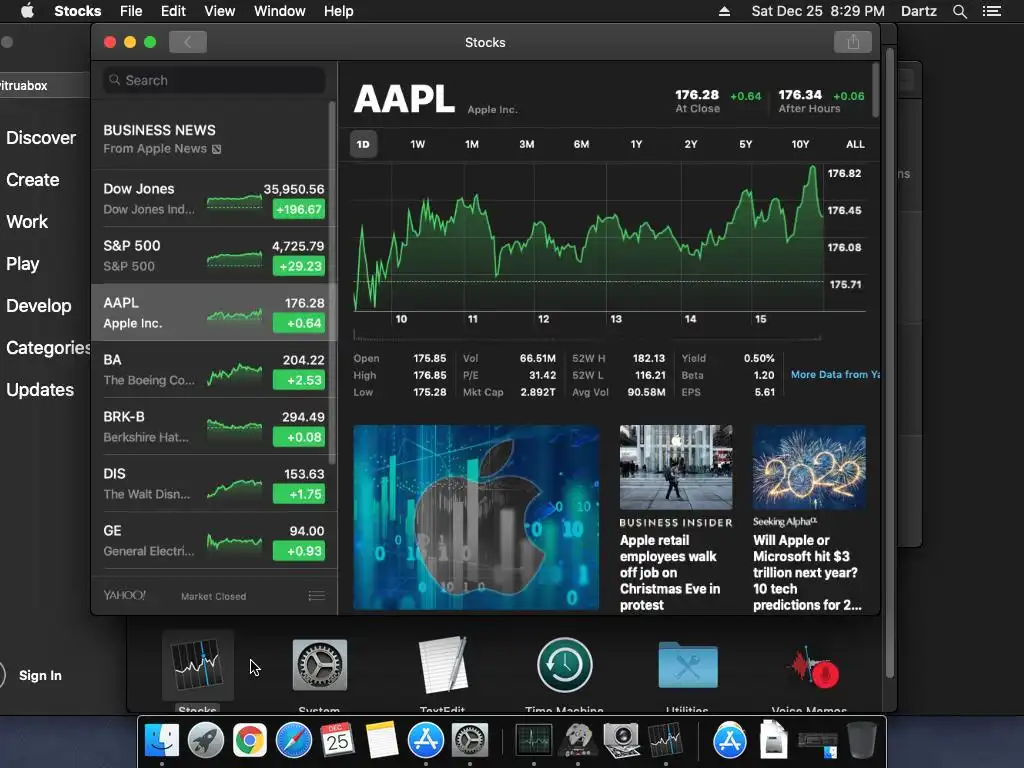The width and height of the screenshot is (1024, 768).
Task: Open the Apple menu
Action: (27, 11)
